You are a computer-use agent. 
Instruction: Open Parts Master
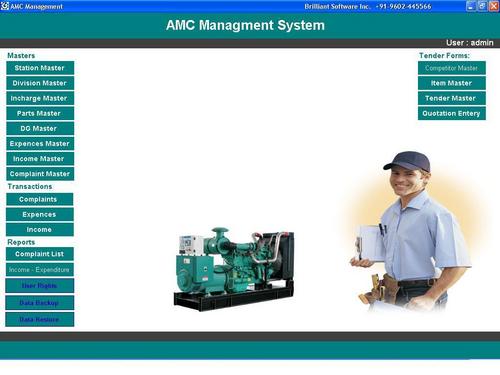pos(40,113)
